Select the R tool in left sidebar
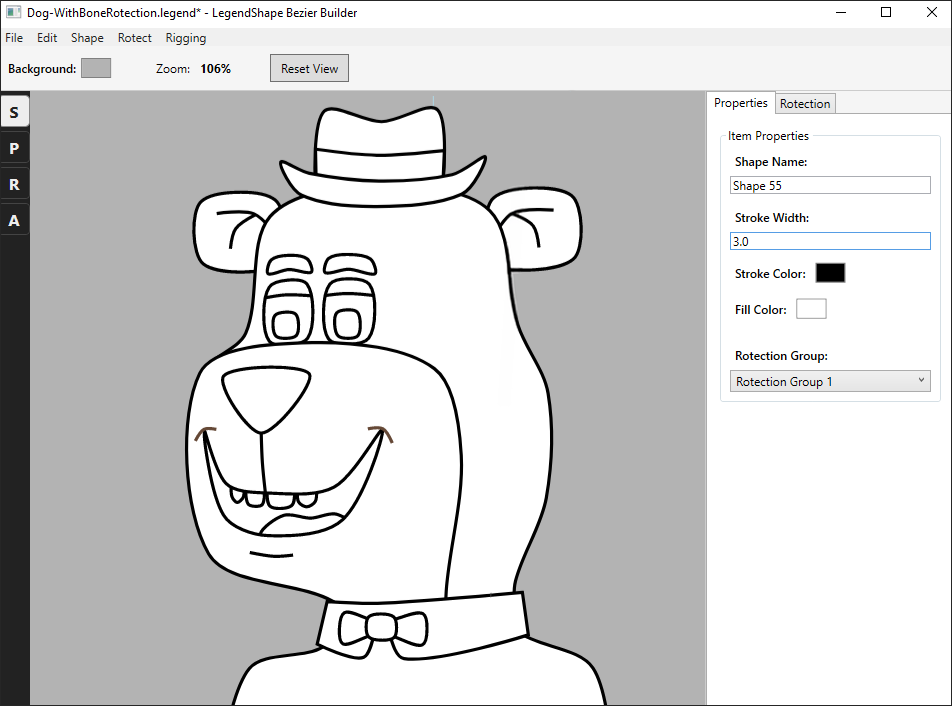 [x=15, y=185]
